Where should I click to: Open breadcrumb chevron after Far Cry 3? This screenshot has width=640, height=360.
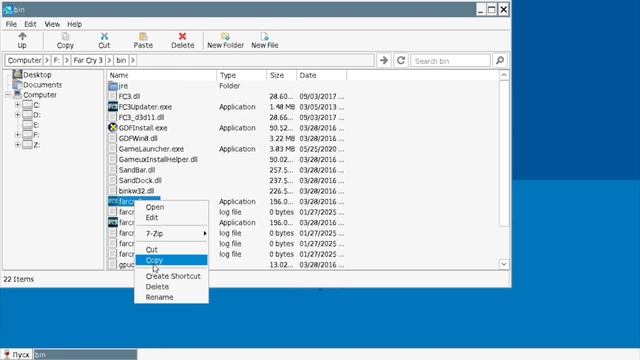(109, 60)
